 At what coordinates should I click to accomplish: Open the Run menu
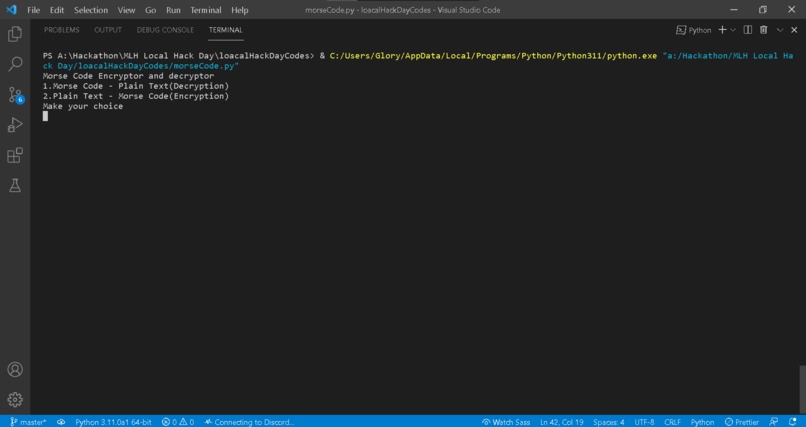click(x=173, y=10)
